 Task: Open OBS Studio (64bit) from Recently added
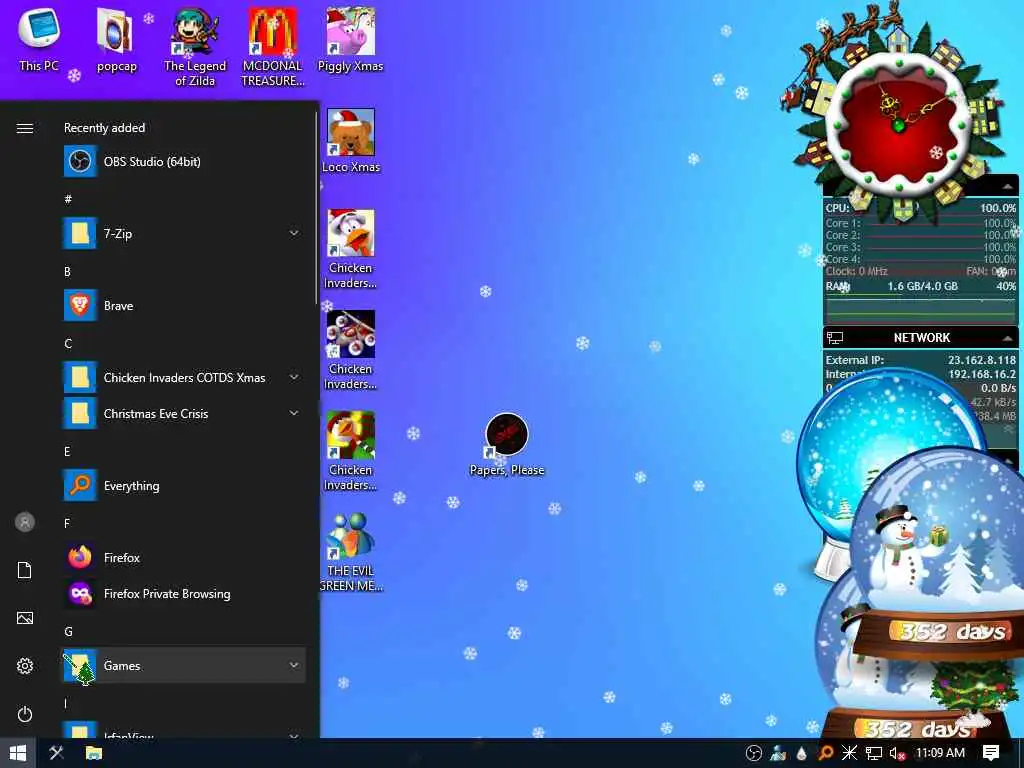click(x=184, y=161)
